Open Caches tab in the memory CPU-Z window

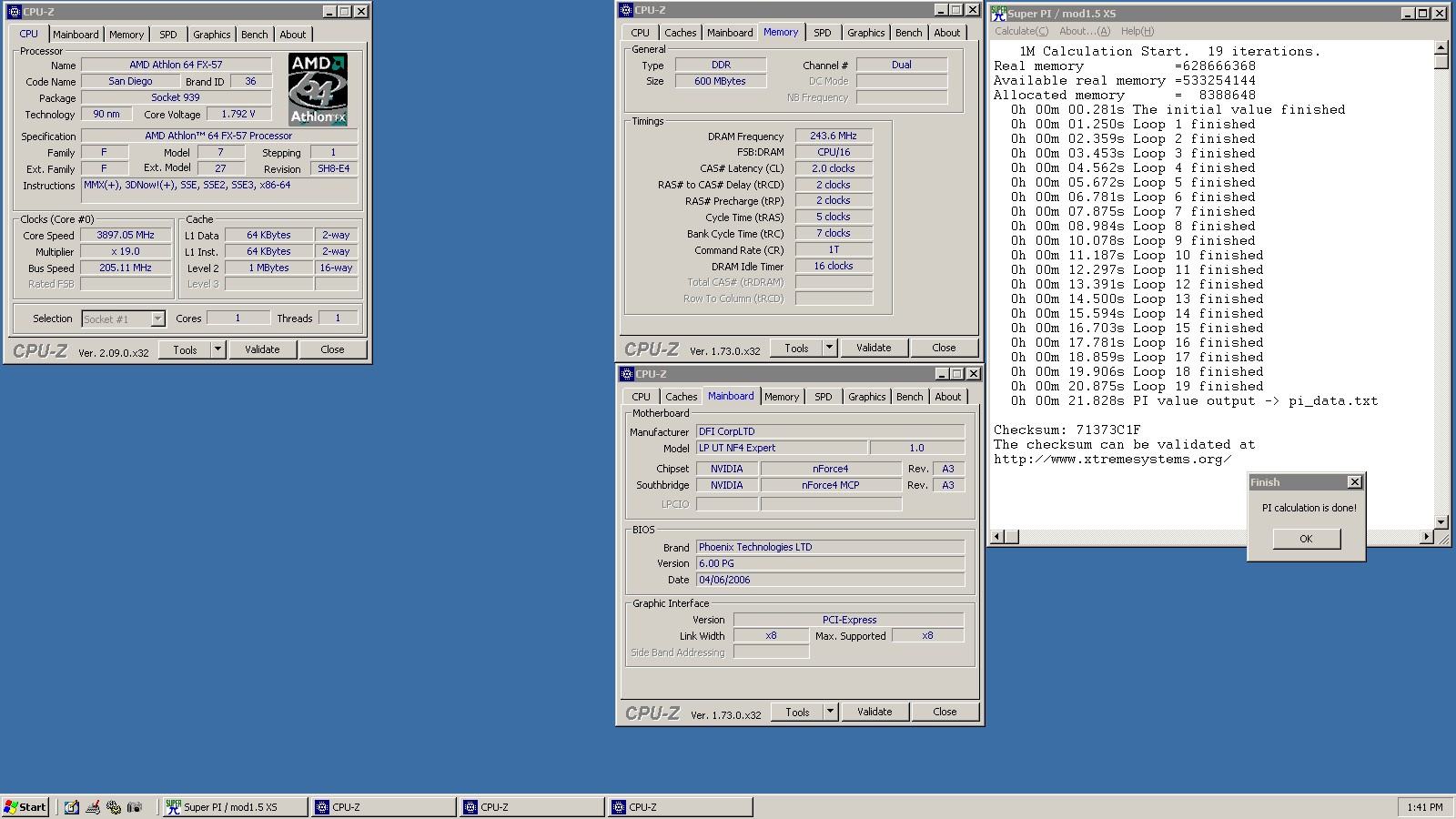click(x=681, y=33)
